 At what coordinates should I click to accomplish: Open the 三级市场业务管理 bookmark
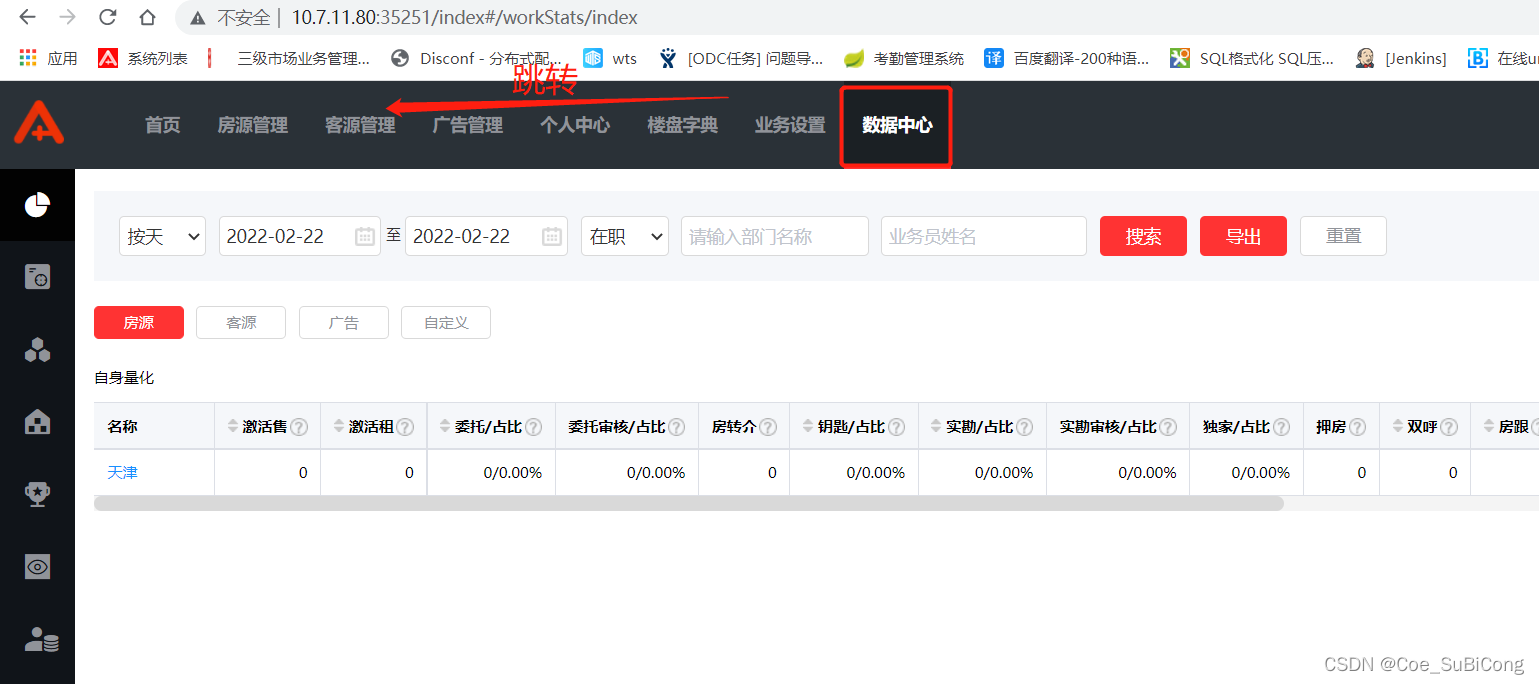(x=288, y=58)
